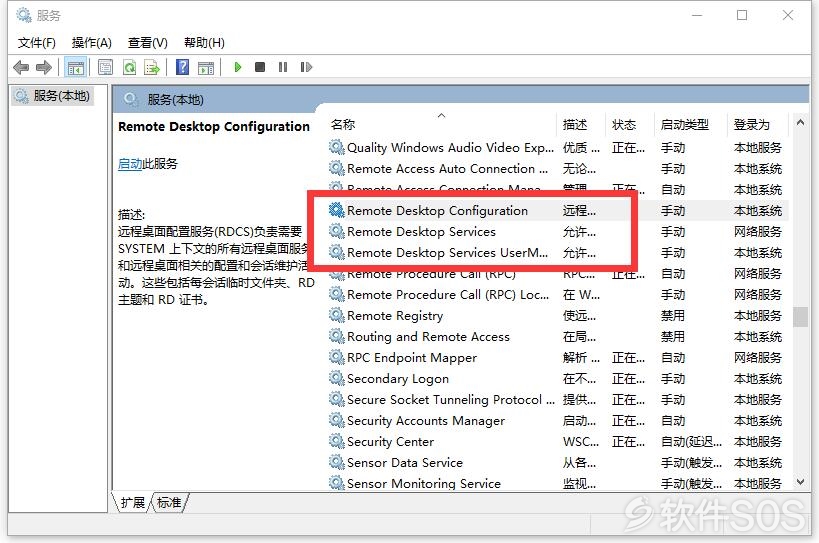This screenshot has height=543, width=819.
Task: Select the Remote Desktop Configuration row
Action: point(557,210)
